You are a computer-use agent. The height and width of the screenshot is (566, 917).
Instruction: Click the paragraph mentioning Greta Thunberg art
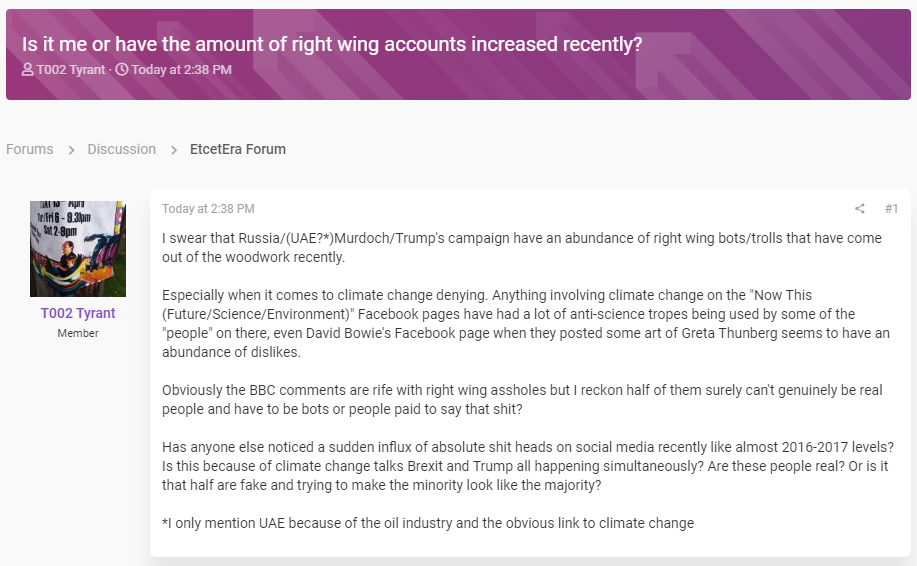(x=526, y=323)
